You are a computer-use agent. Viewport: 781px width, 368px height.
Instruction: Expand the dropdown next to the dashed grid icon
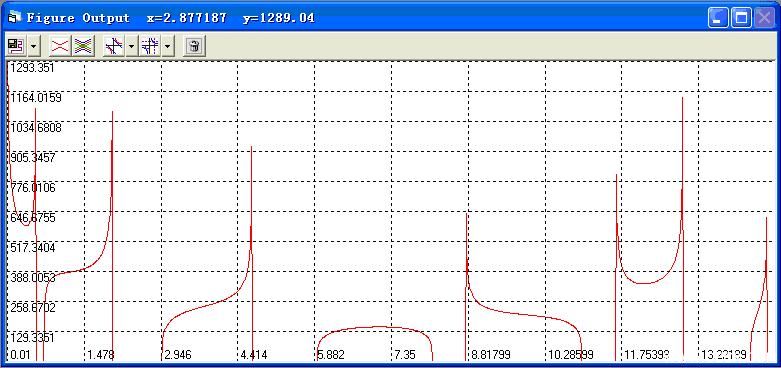pyautogui.click(x=168, y=46)
